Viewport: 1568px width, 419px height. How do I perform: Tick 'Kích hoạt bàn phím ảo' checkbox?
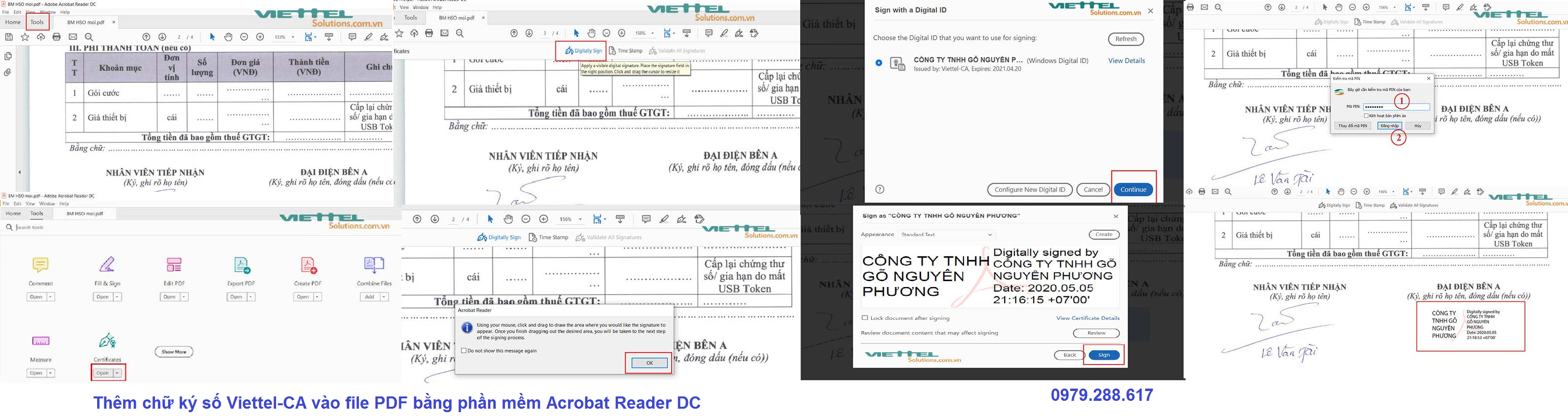pyautogui.click(x=1366, y=116)
